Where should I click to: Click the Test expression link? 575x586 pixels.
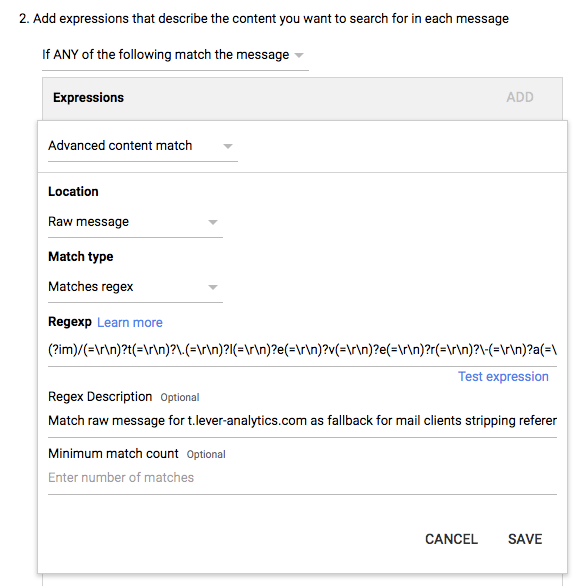pyautogui.click(x=503, y=377)
